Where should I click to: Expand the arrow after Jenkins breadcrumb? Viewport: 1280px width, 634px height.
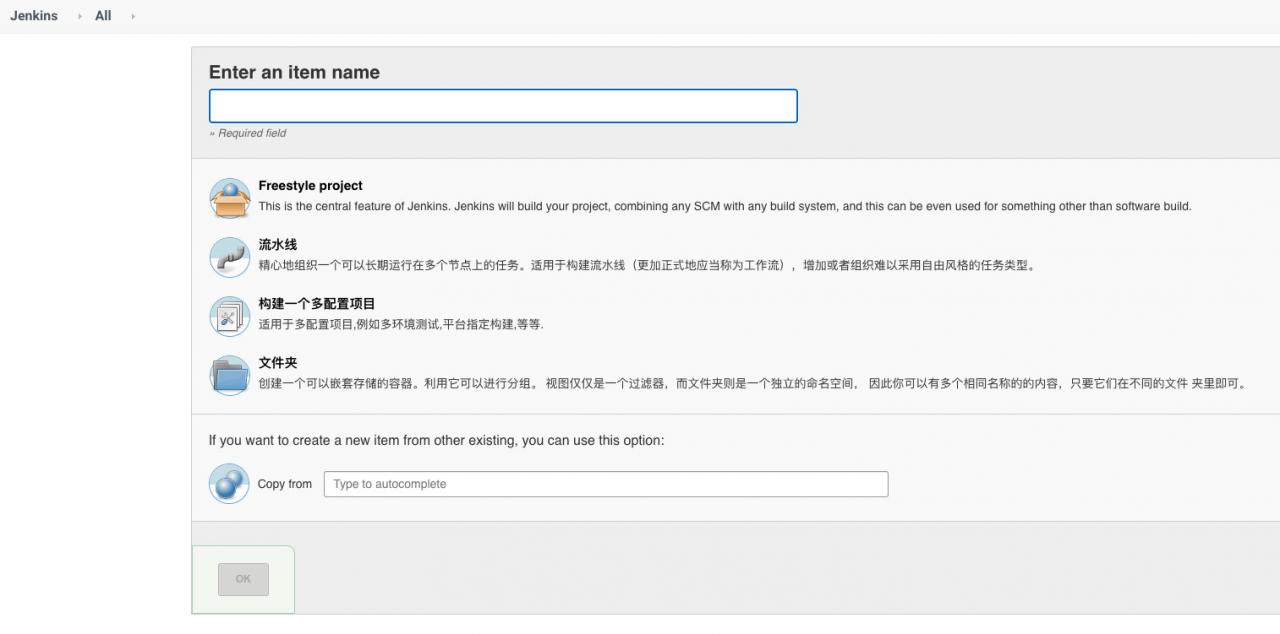click(x=80, y=16)
